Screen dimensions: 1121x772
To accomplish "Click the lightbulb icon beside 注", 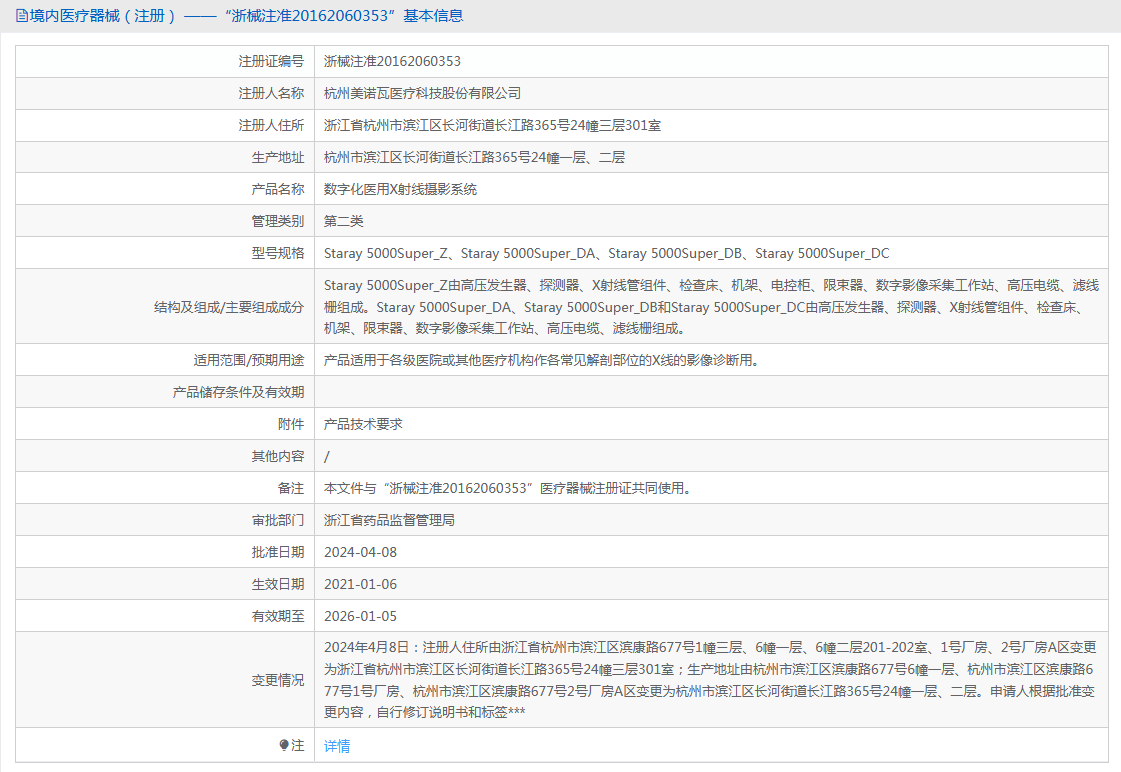I will pos(284,746).
